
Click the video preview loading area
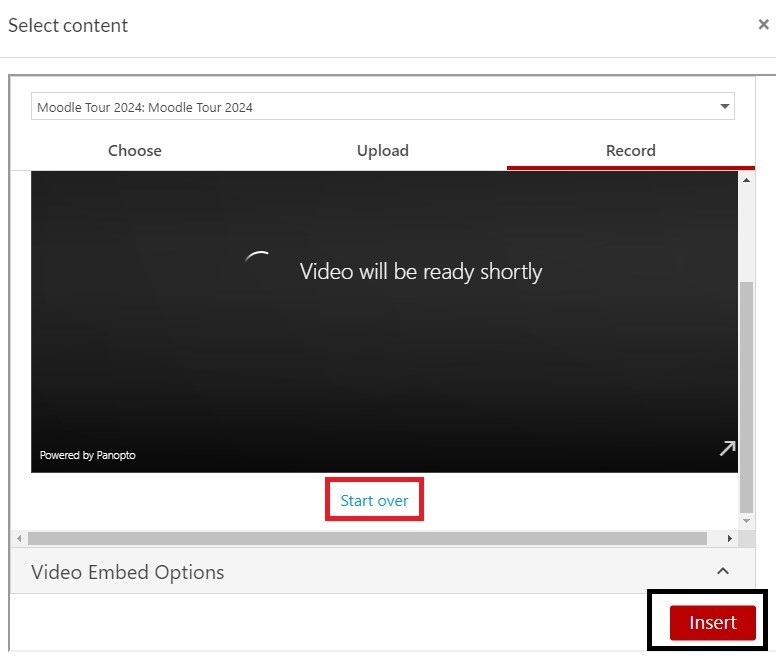point(384,322)
